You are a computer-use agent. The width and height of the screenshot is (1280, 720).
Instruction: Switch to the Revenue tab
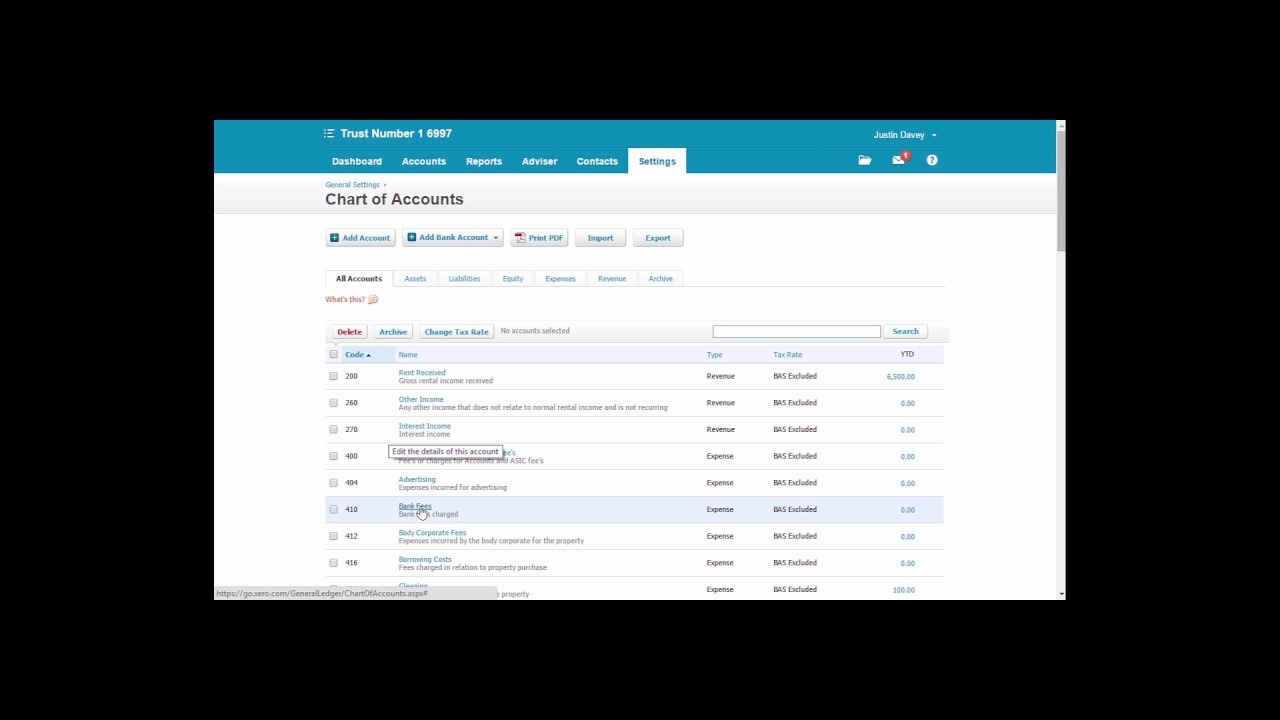click(x=612, y=279)
